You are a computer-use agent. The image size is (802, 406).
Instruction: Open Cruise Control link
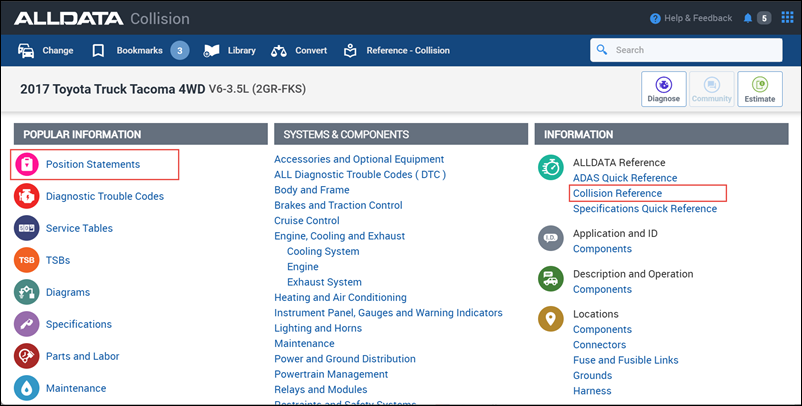pyautogui.click(x=307, y=220)
